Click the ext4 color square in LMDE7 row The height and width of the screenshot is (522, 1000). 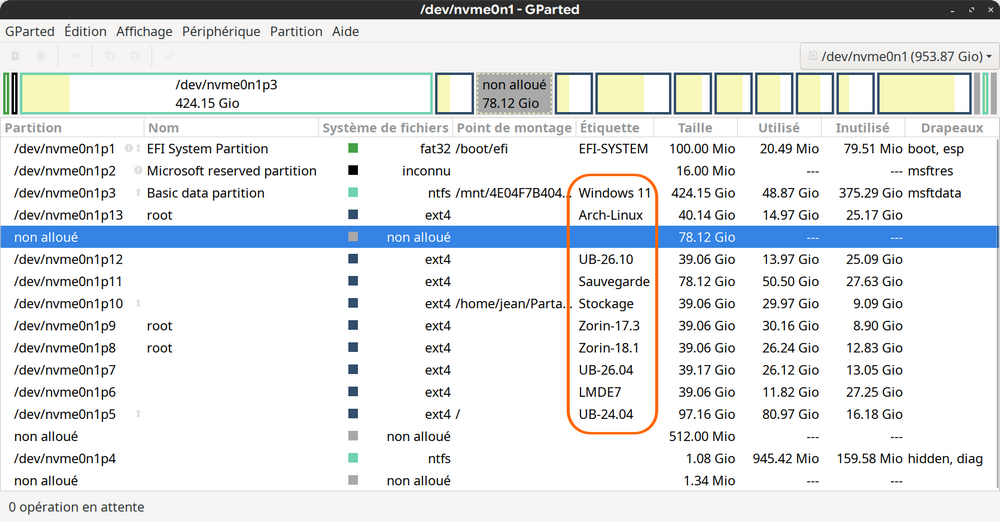(x=353, y=392)
